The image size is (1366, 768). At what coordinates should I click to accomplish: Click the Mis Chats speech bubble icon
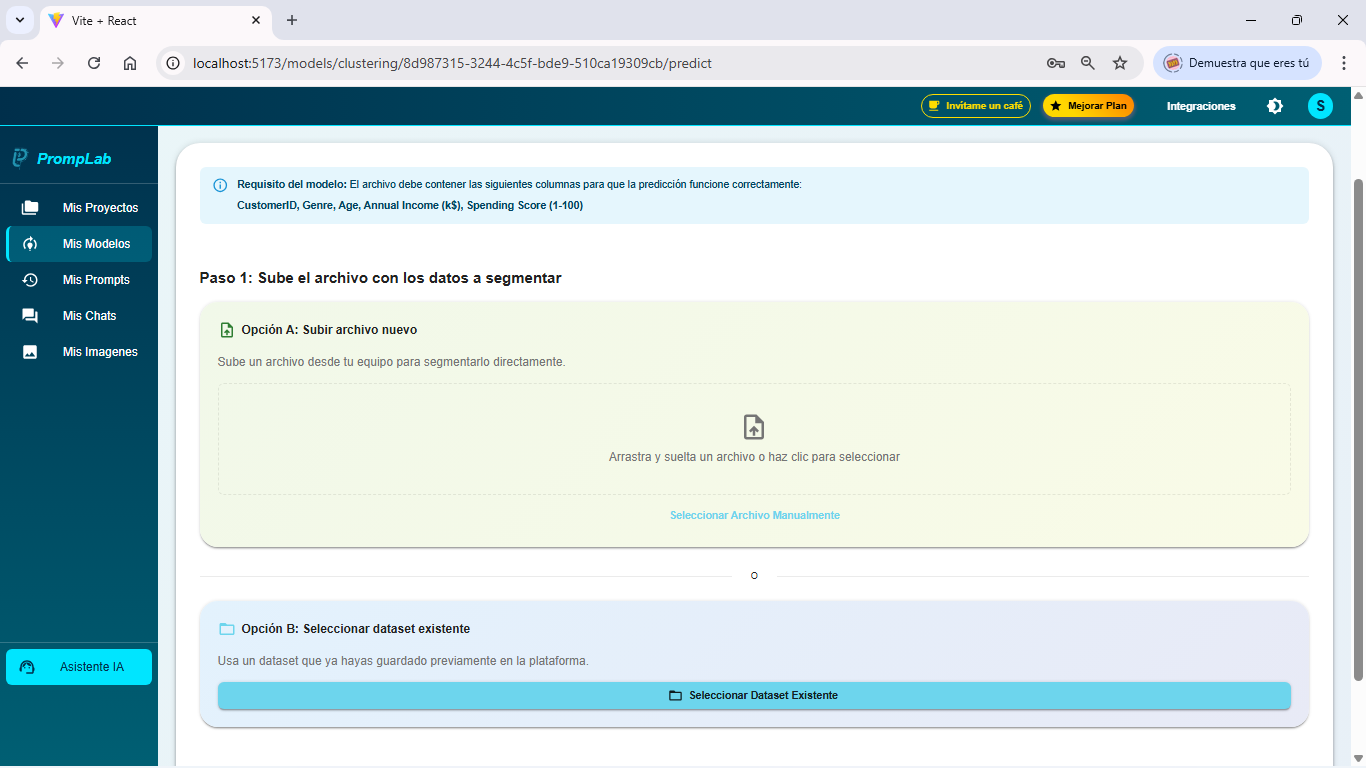[x=30, y=316]
